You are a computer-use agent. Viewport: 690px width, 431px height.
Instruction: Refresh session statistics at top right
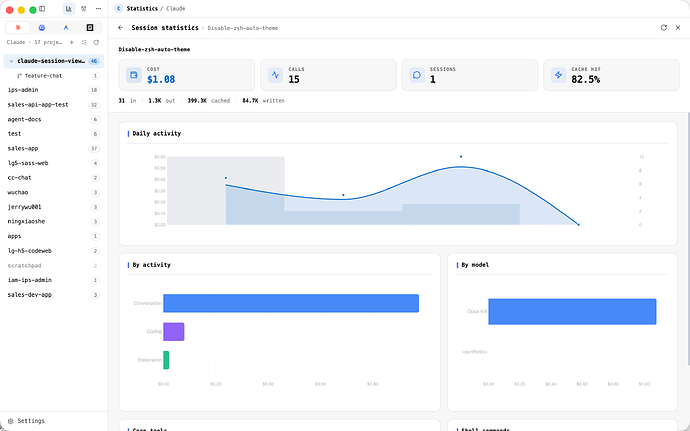664,28
